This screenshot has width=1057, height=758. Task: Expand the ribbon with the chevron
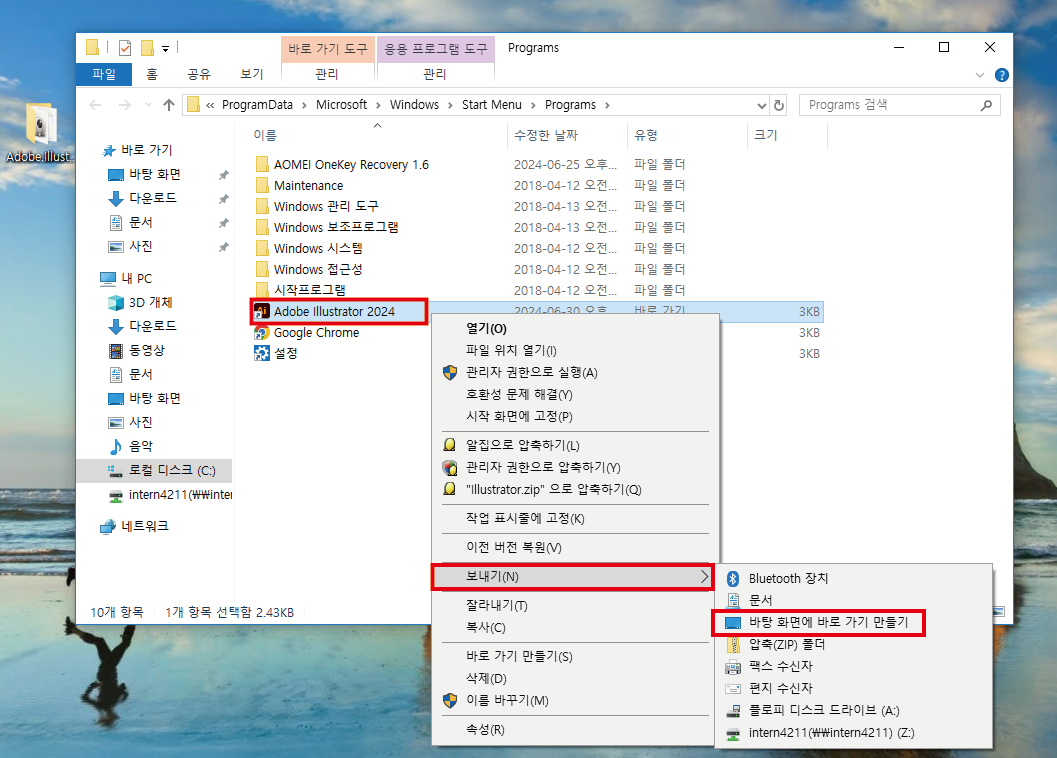pos(979,76)
